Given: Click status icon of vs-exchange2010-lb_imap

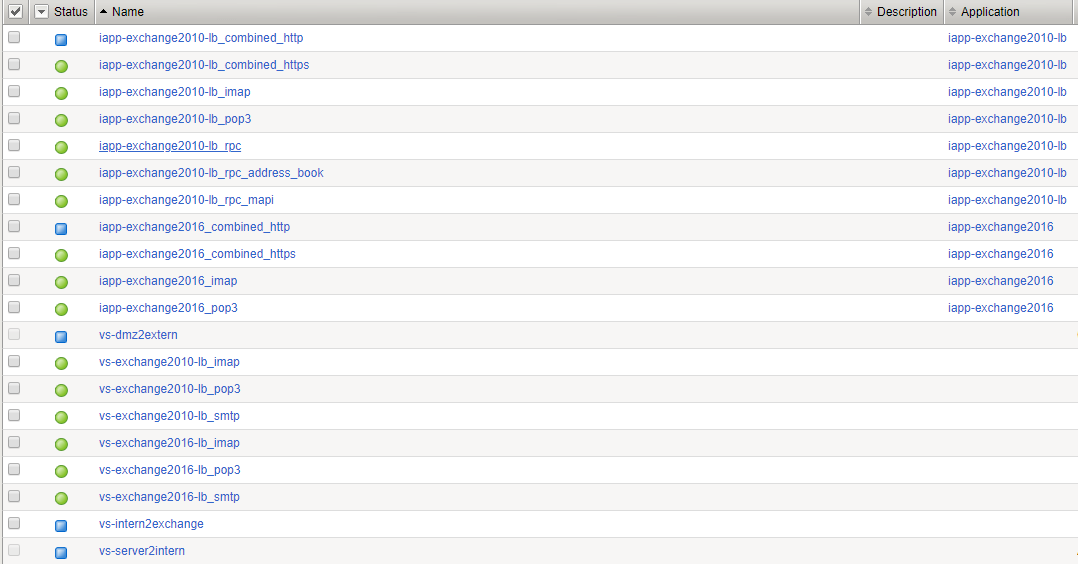Looking at the screenshot, I should (61, 363).
